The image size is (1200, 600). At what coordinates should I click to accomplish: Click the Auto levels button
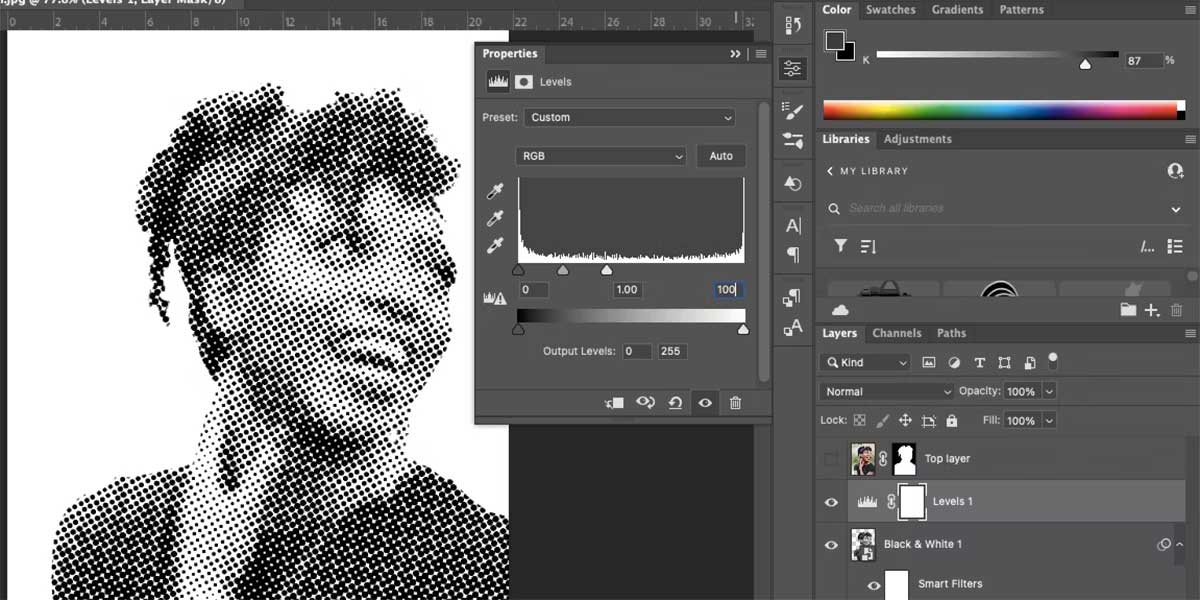pos(721,156)
